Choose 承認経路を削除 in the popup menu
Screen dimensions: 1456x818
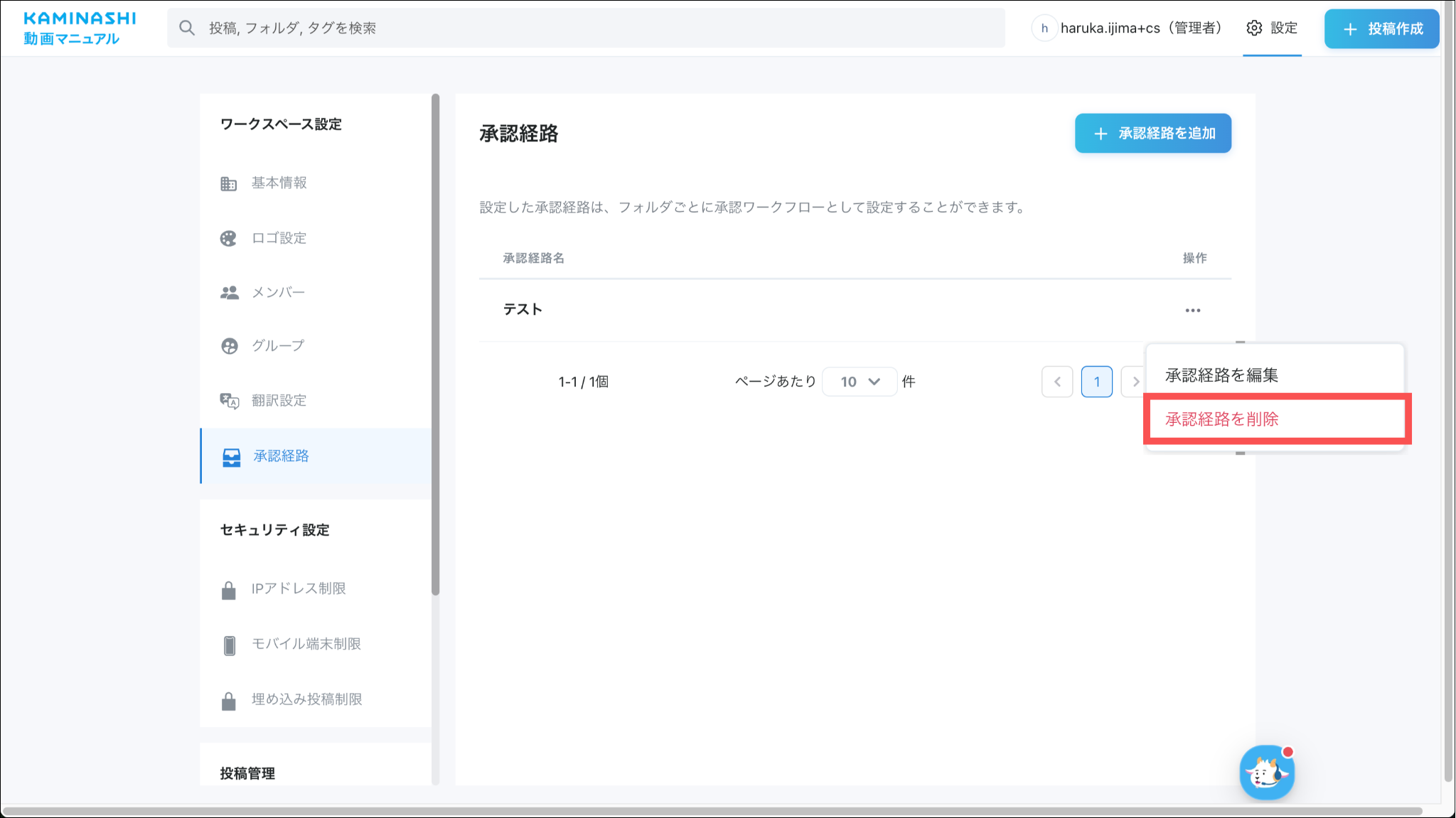[x=1221, y=419]
